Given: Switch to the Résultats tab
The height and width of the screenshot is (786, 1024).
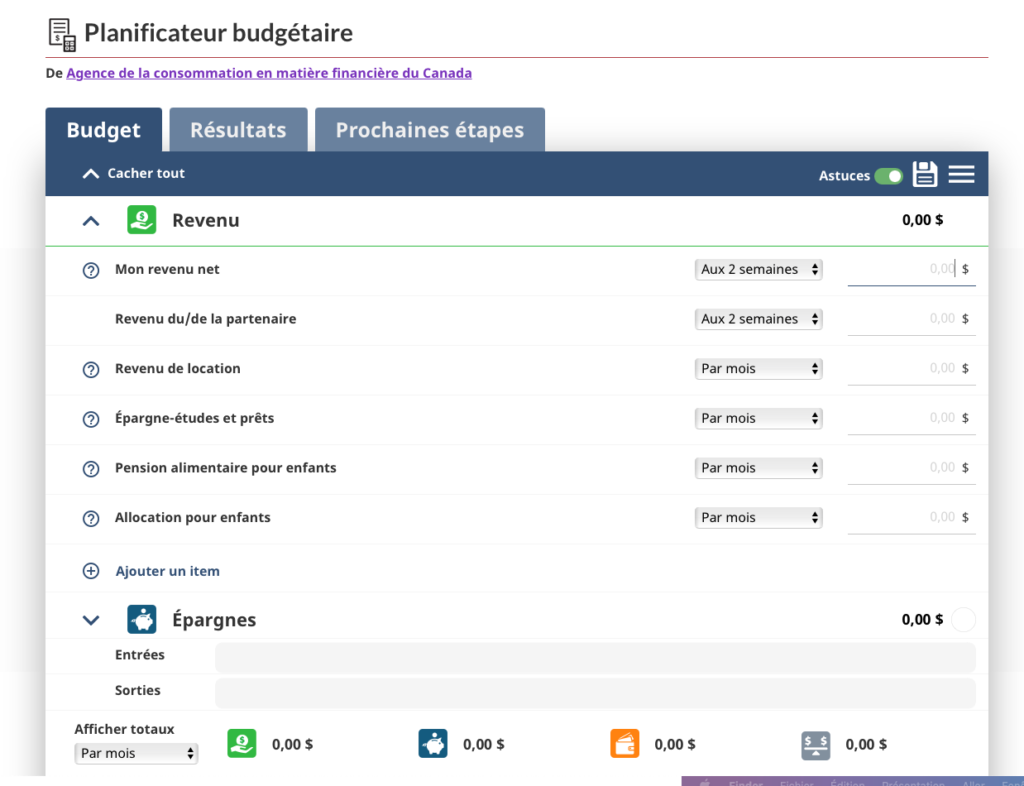Looking at the screenshot, I should pyautogui.click(x=238, y=129).
